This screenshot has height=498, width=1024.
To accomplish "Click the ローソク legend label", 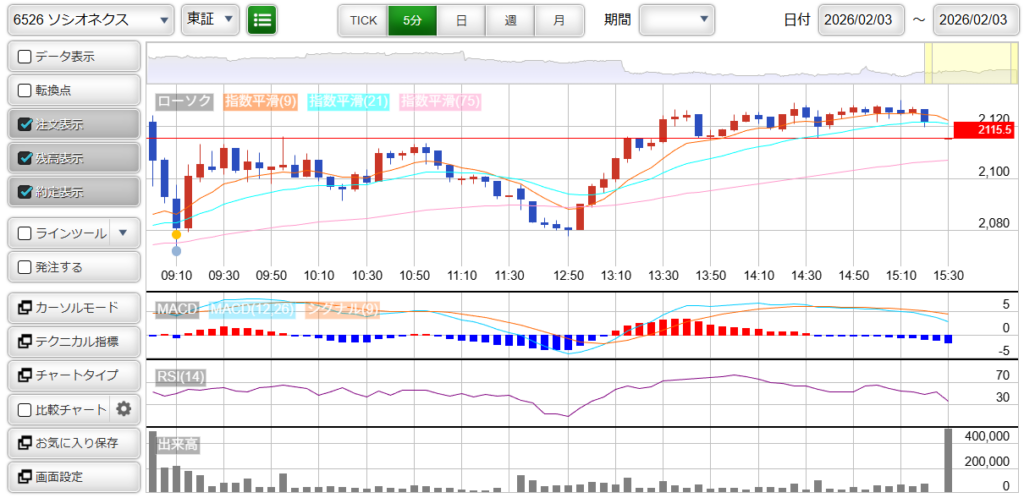I will click(185, 101).
